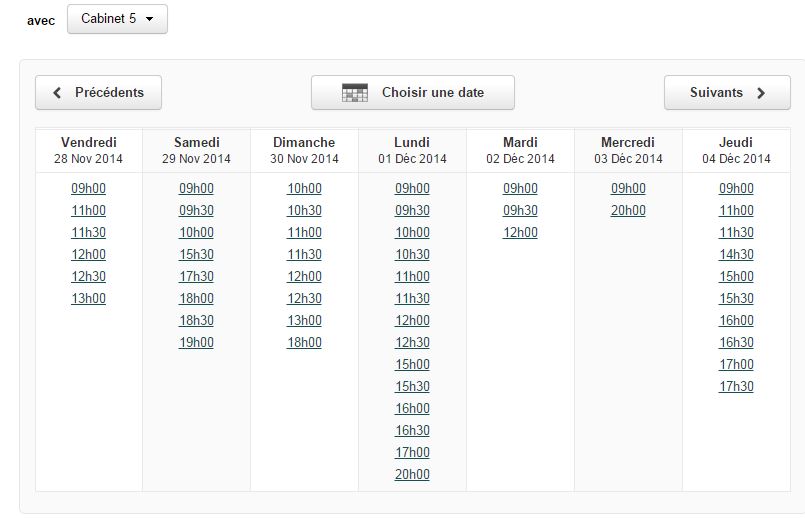Select the 20h00 slot on Lundi 01 Déc

(412, 474)
